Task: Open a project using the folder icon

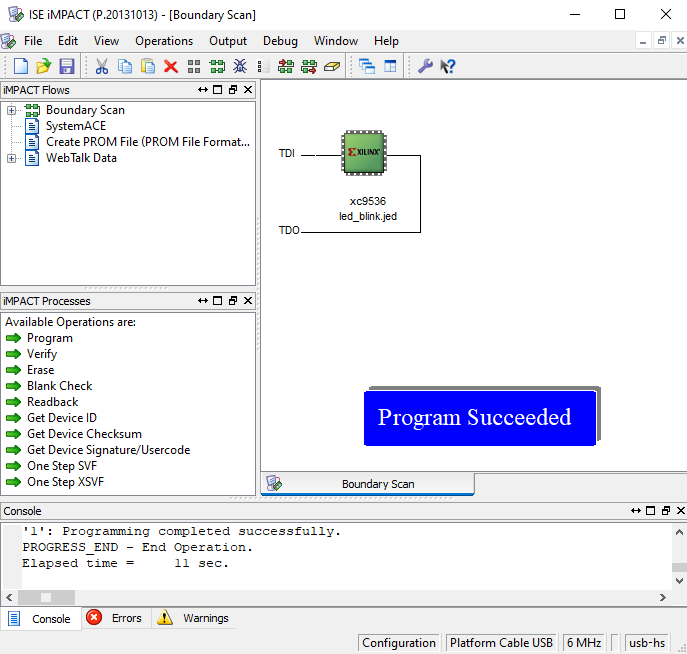Action: coord(43,67)
